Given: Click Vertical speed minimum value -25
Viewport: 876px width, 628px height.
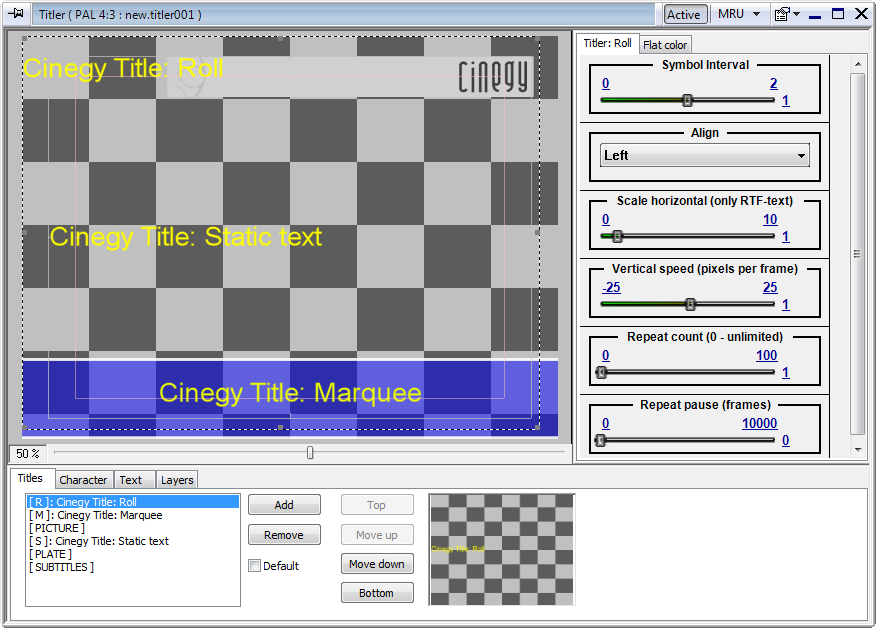Looking at the screenshot, I should point(611,287).
